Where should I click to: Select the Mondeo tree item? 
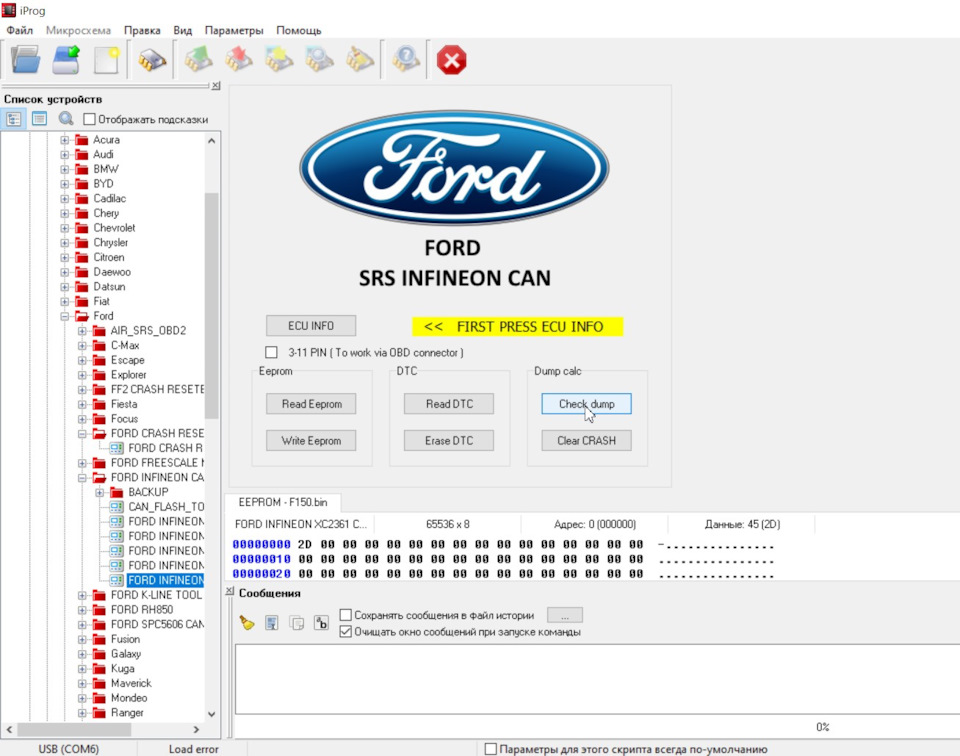128,698
